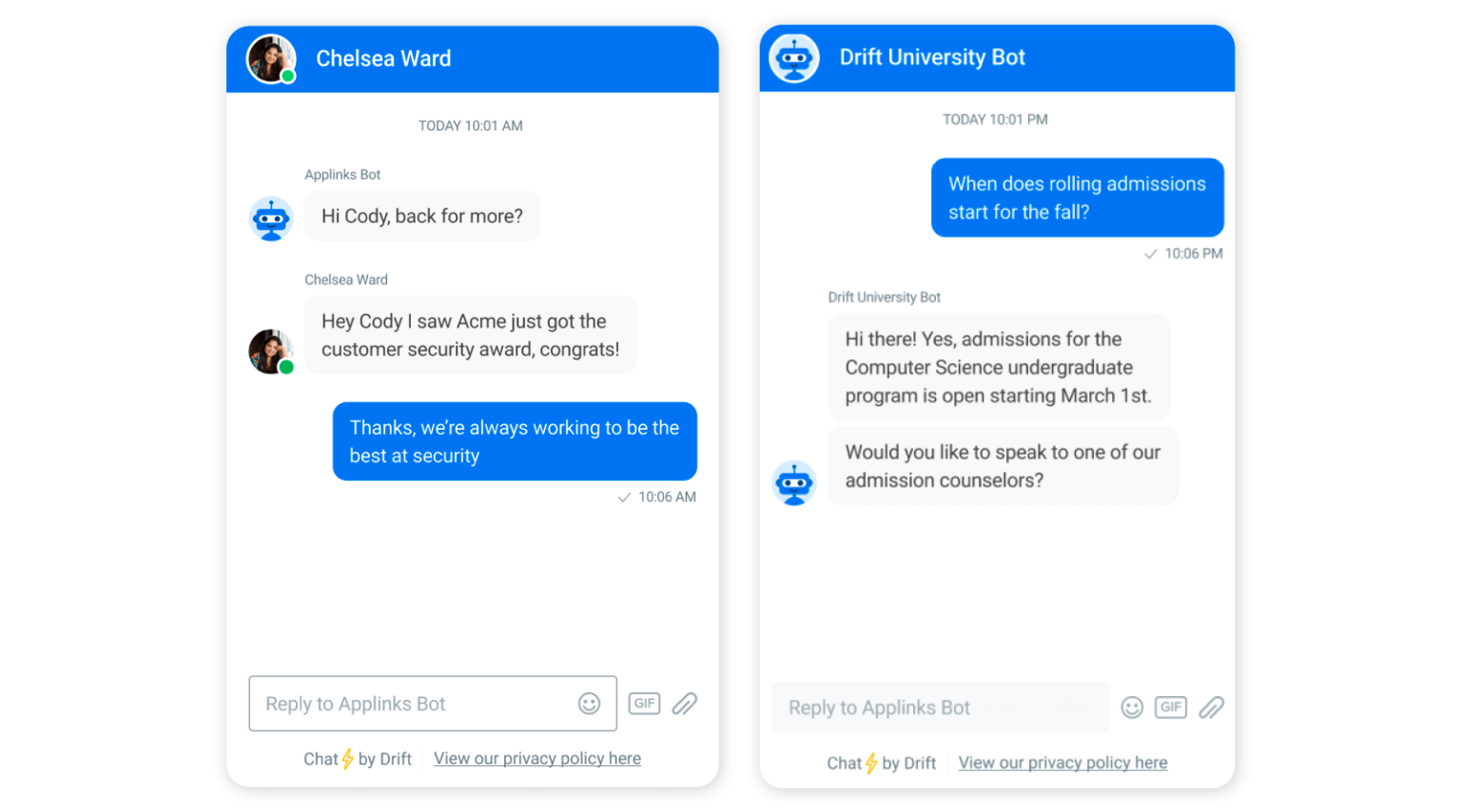
Task: Open the privacy policy in Chelsea Ward chat
Action: [536, 758]
